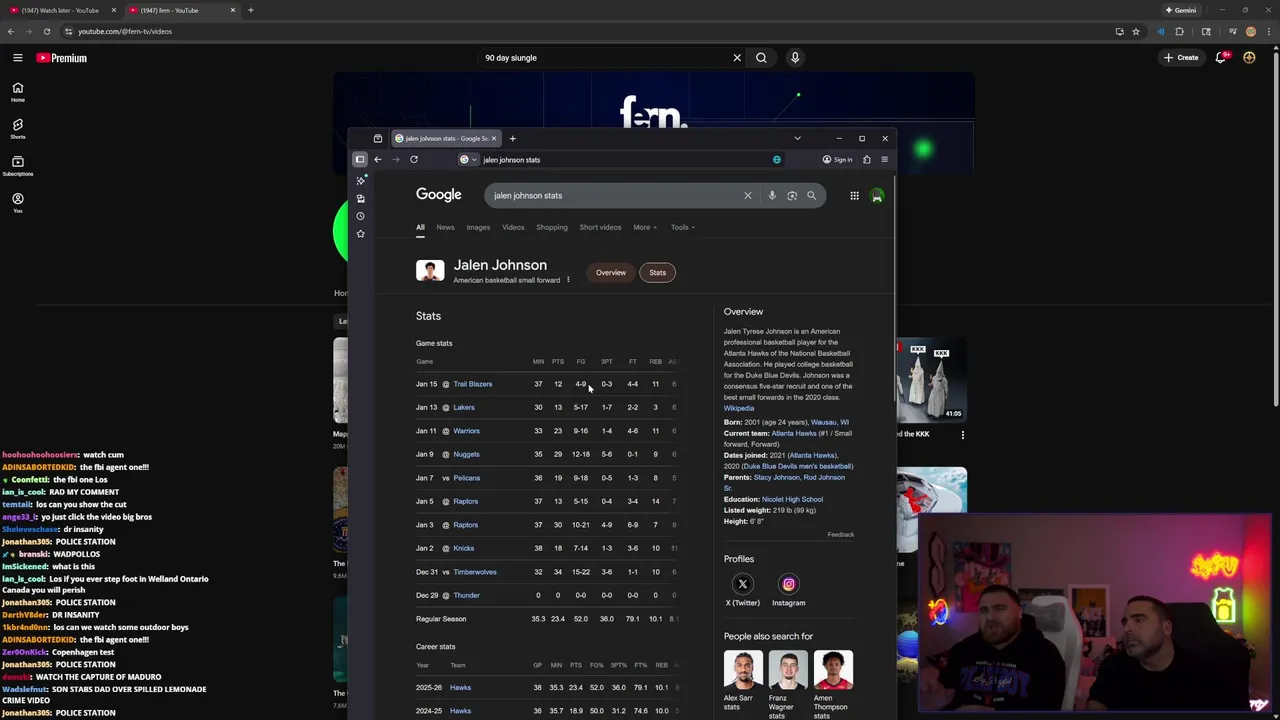Open tab list chevron in inner browser
The width and height of the screenshot is (1280, 720).
(797, 138)
